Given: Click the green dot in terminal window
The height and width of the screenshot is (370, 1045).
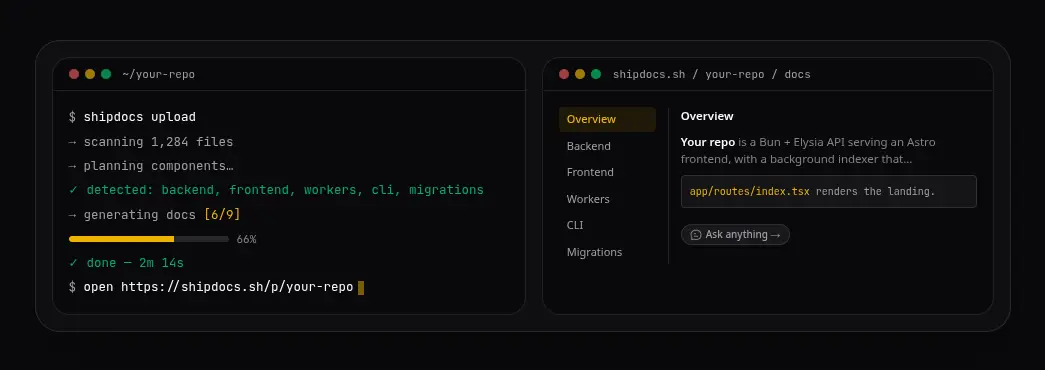Looking at the screenshot, I should pos(106,74).
